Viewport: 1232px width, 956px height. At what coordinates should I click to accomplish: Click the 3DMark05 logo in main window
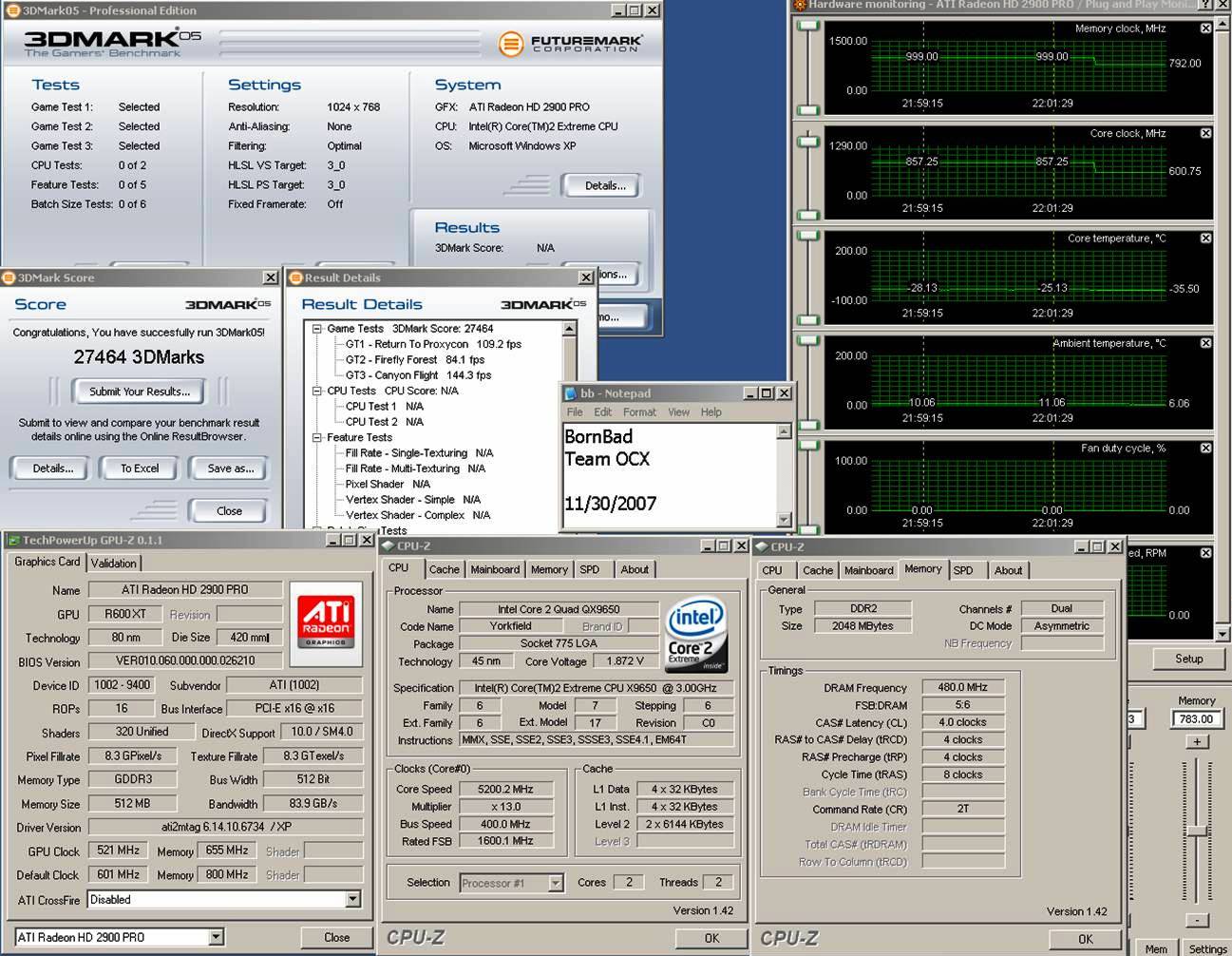112,43
